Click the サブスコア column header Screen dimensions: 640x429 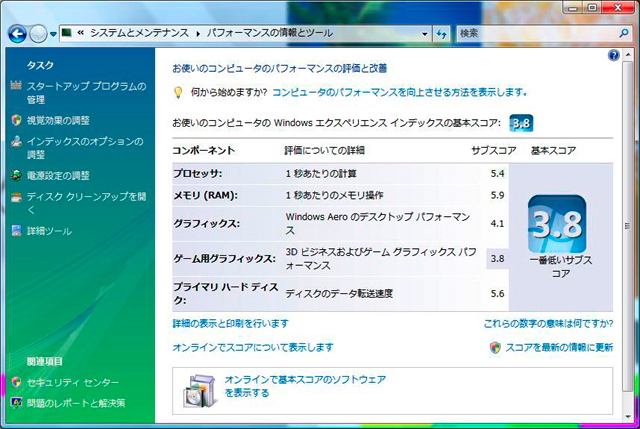pos(493,151)
